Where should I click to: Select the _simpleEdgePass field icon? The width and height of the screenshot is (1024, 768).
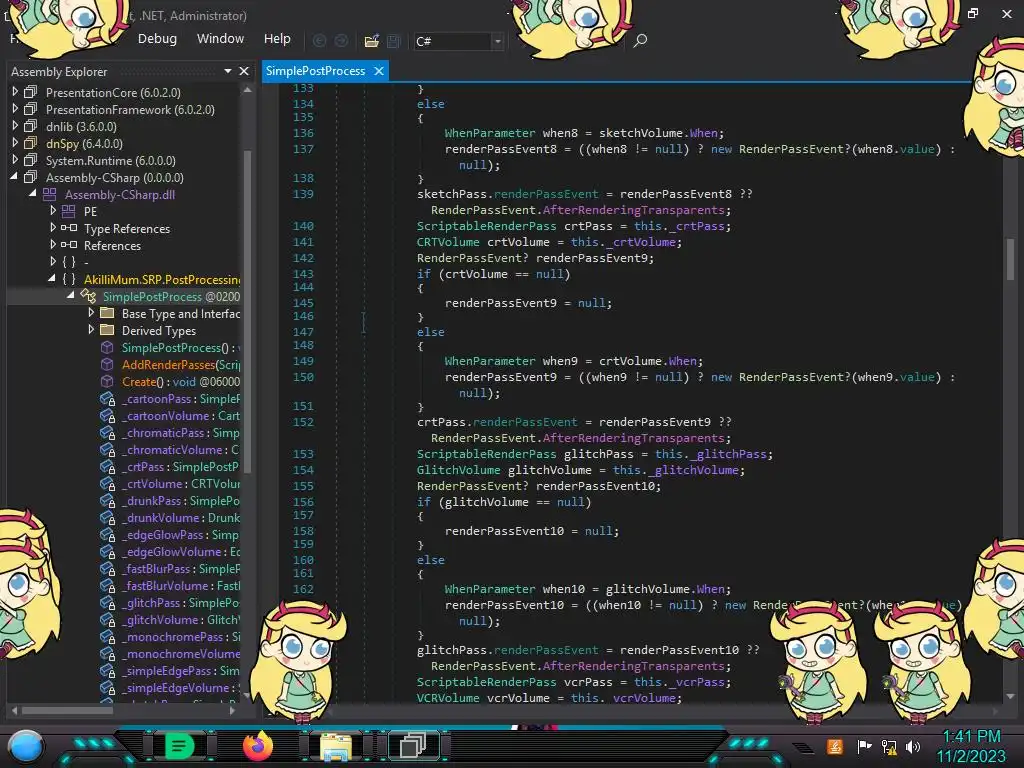coord(107,670)
